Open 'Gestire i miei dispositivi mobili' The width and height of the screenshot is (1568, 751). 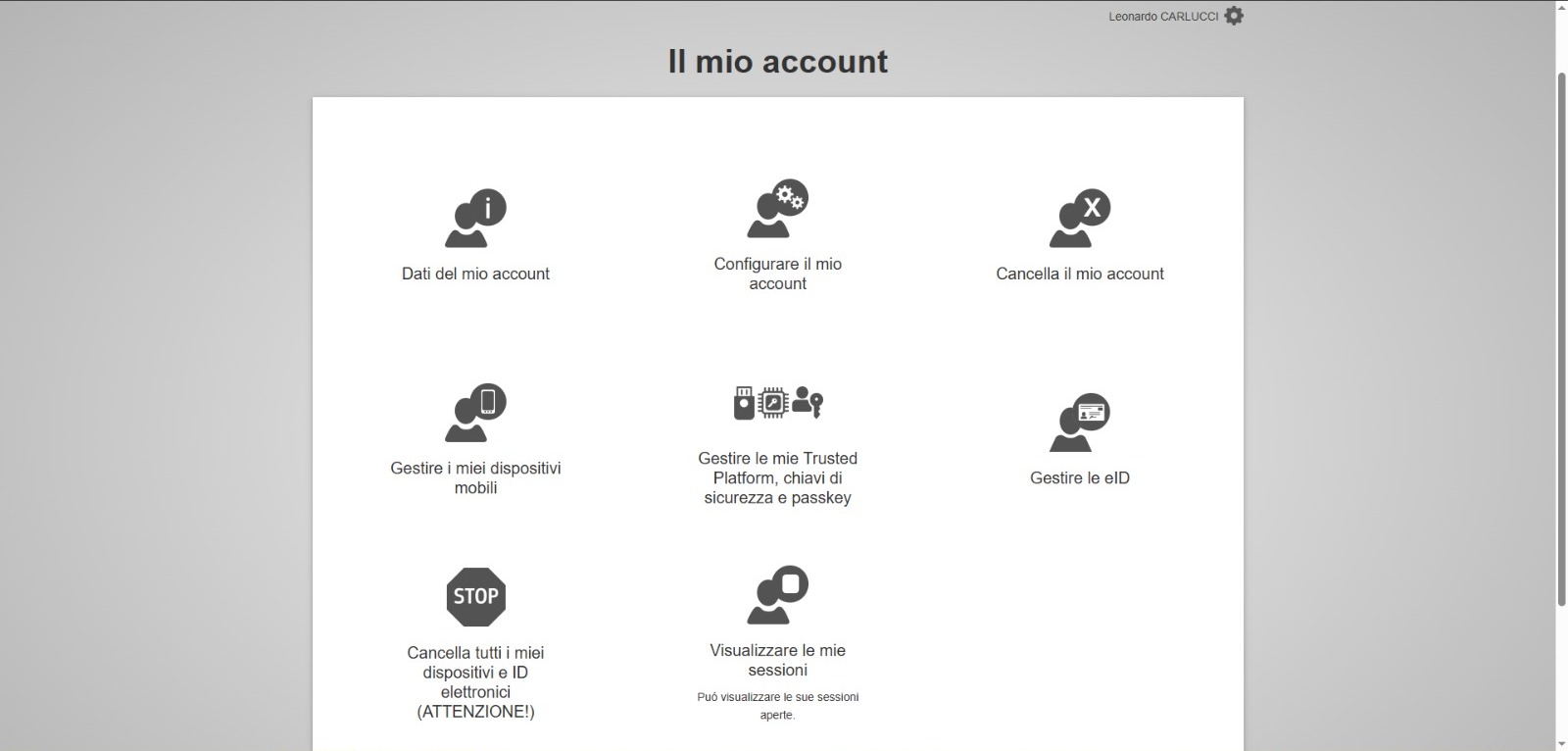click(x=475, y=477)
